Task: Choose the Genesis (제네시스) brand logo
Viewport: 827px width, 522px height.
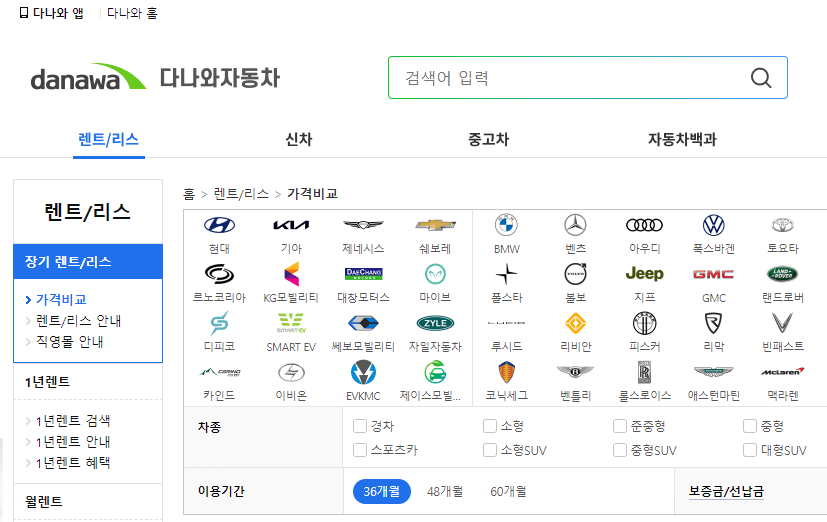Action: (363, 225)
